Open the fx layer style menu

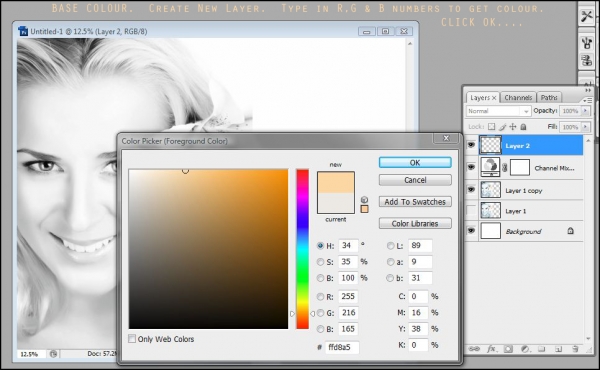point(491,349)
